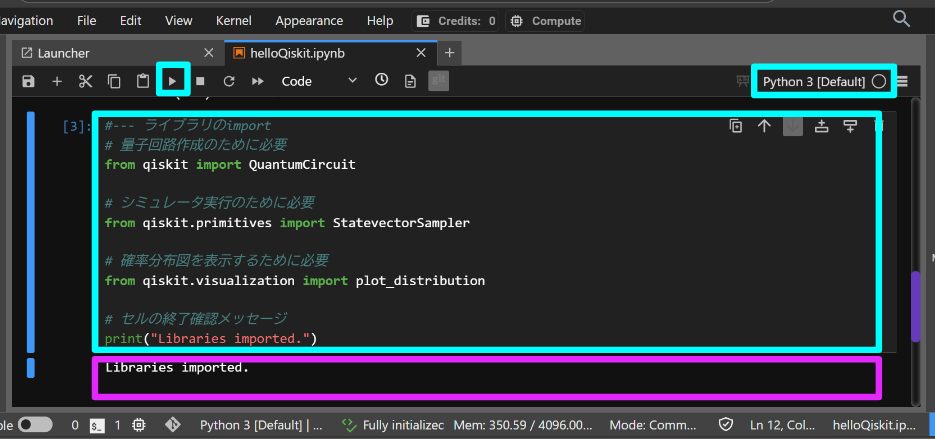Duplicate the cell using the cell toolbar icon

(x=736, y=126)
